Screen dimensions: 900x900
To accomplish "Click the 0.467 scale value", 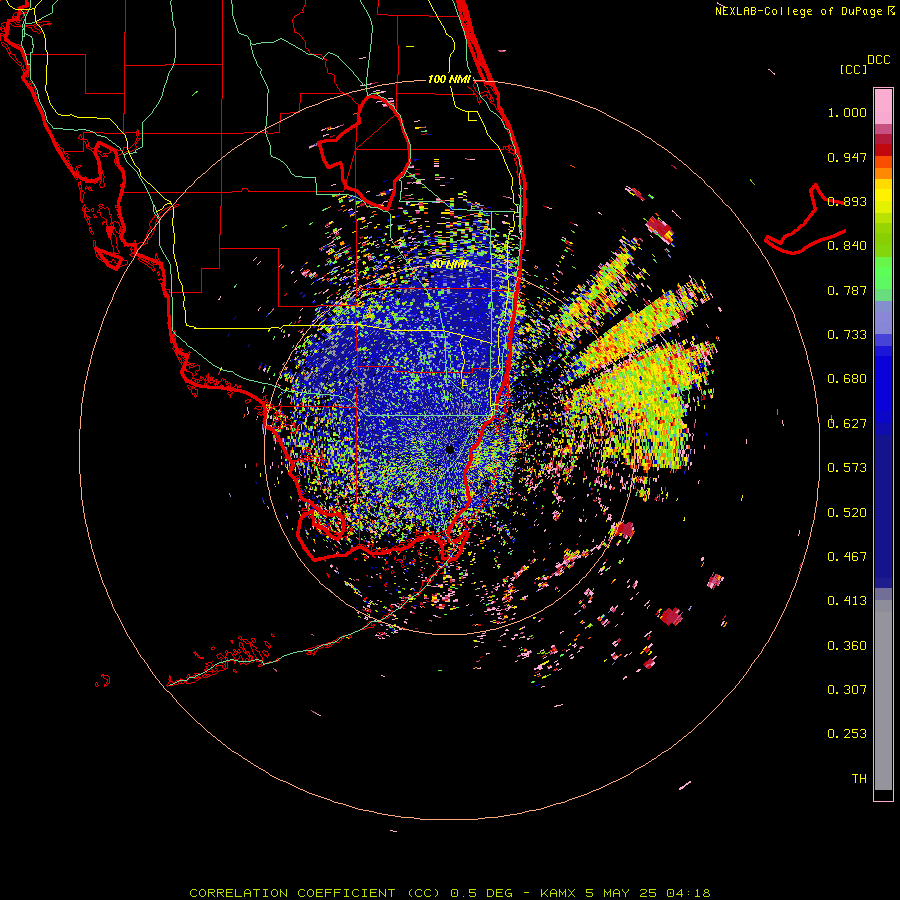I will tap(847, 557).
